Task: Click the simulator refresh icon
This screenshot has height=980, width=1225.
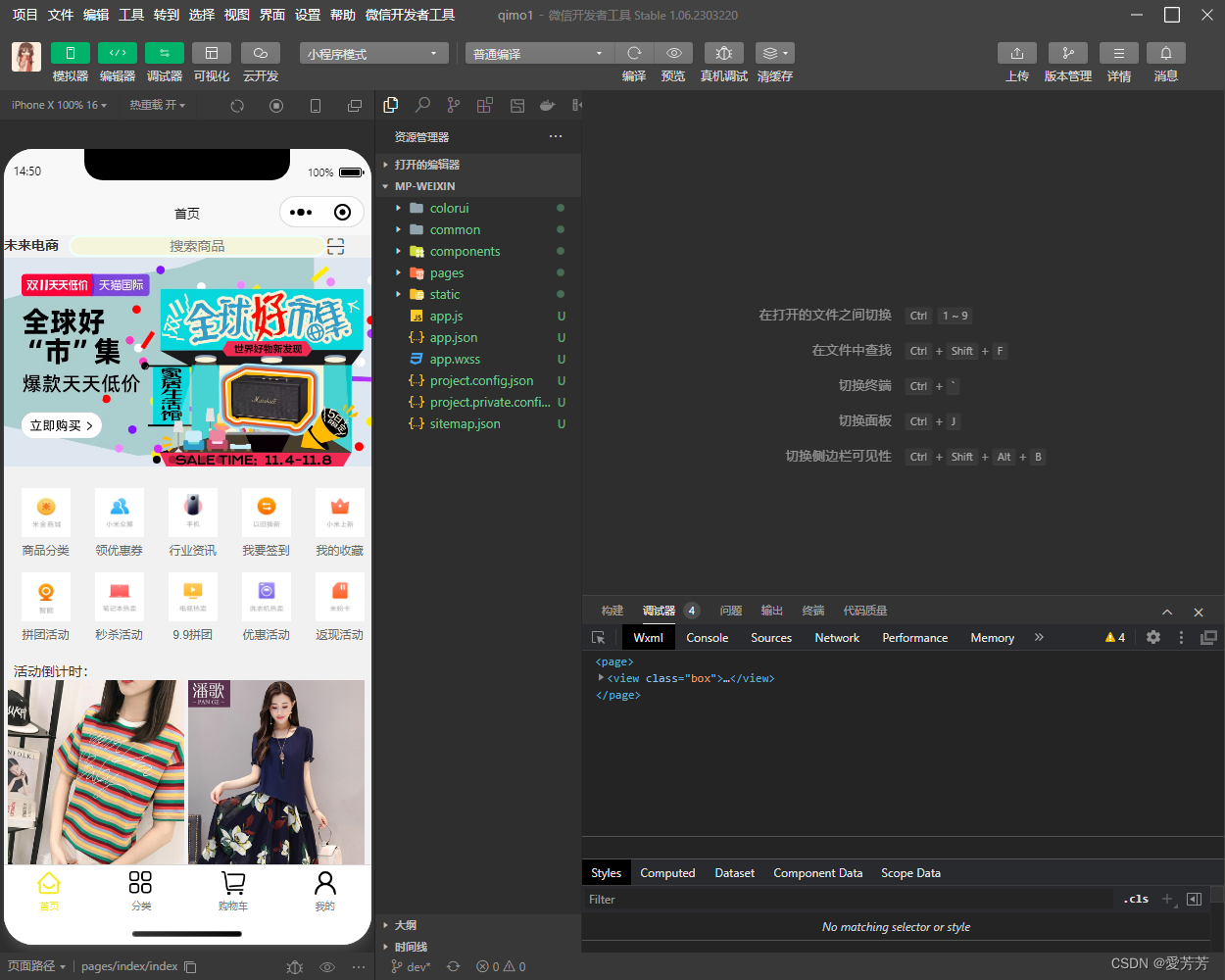Action: click(237, 106)
